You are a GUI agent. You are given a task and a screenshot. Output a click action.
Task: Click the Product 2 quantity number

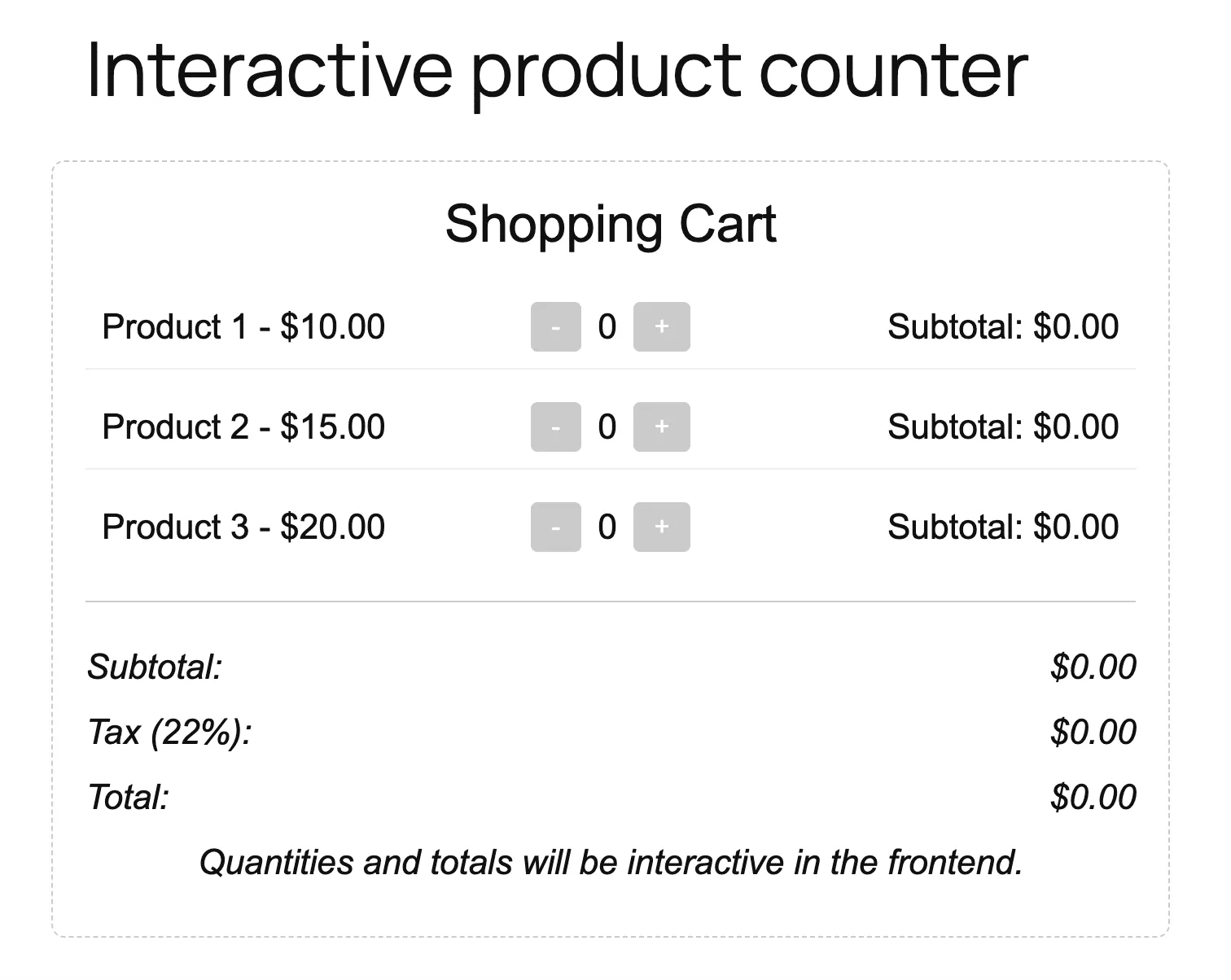pyautogui.click(x=607, y=427)
